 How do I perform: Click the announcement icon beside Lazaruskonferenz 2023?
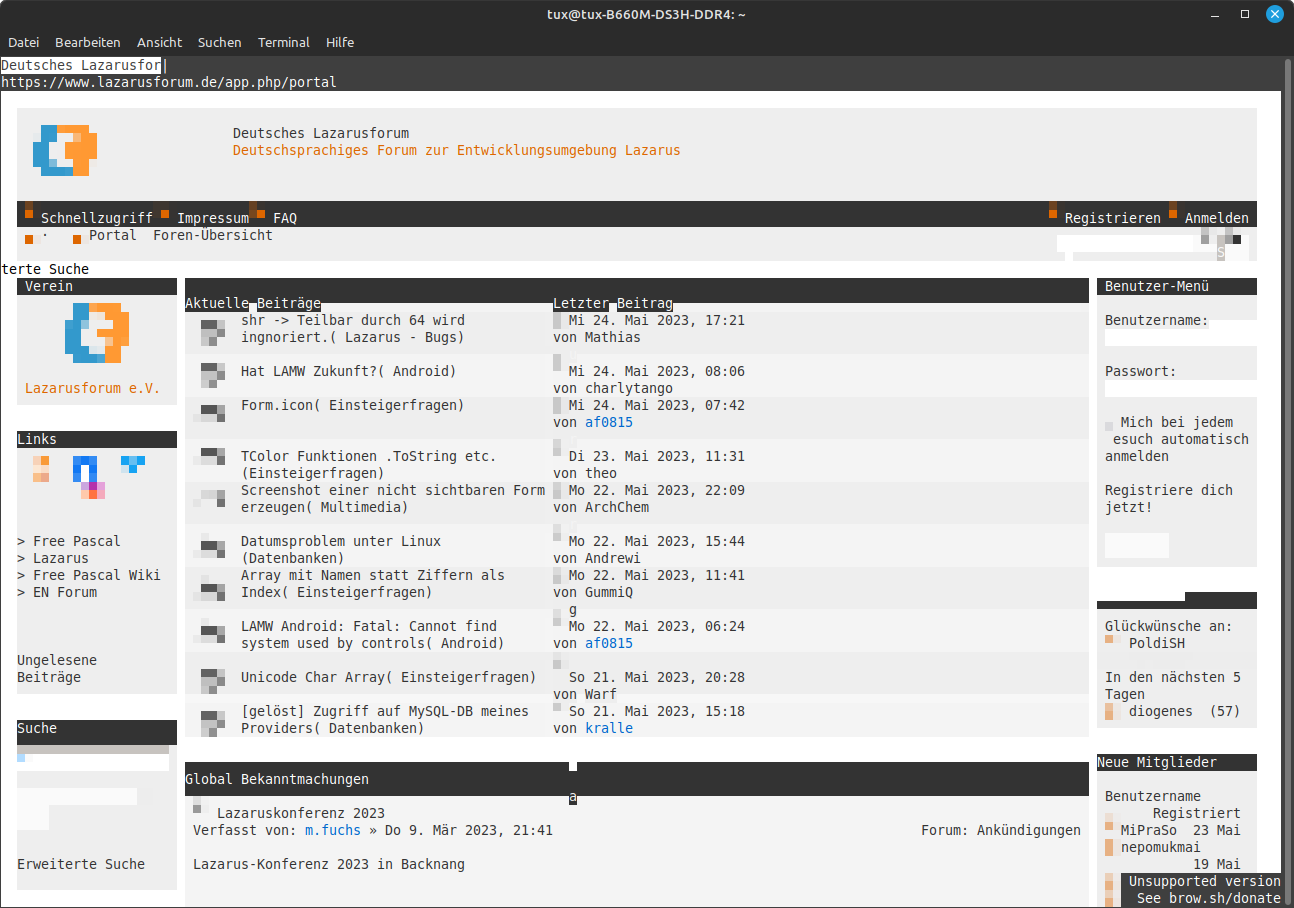(198, 805)
